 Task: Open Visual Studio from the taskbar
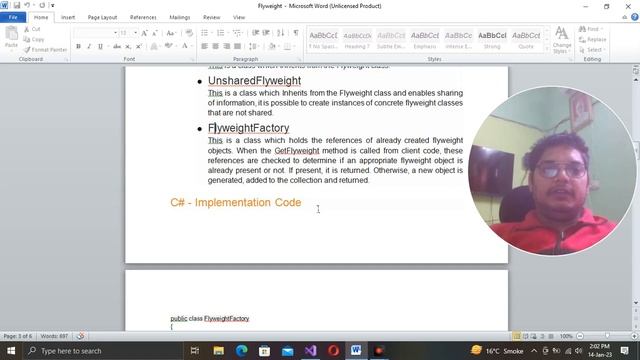click(311, 351)
